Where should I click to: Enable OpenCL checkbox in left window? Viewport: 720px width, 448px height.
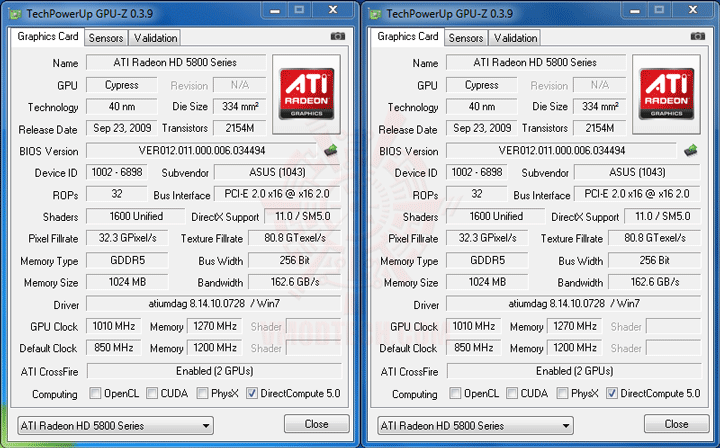tap(95, 393)
